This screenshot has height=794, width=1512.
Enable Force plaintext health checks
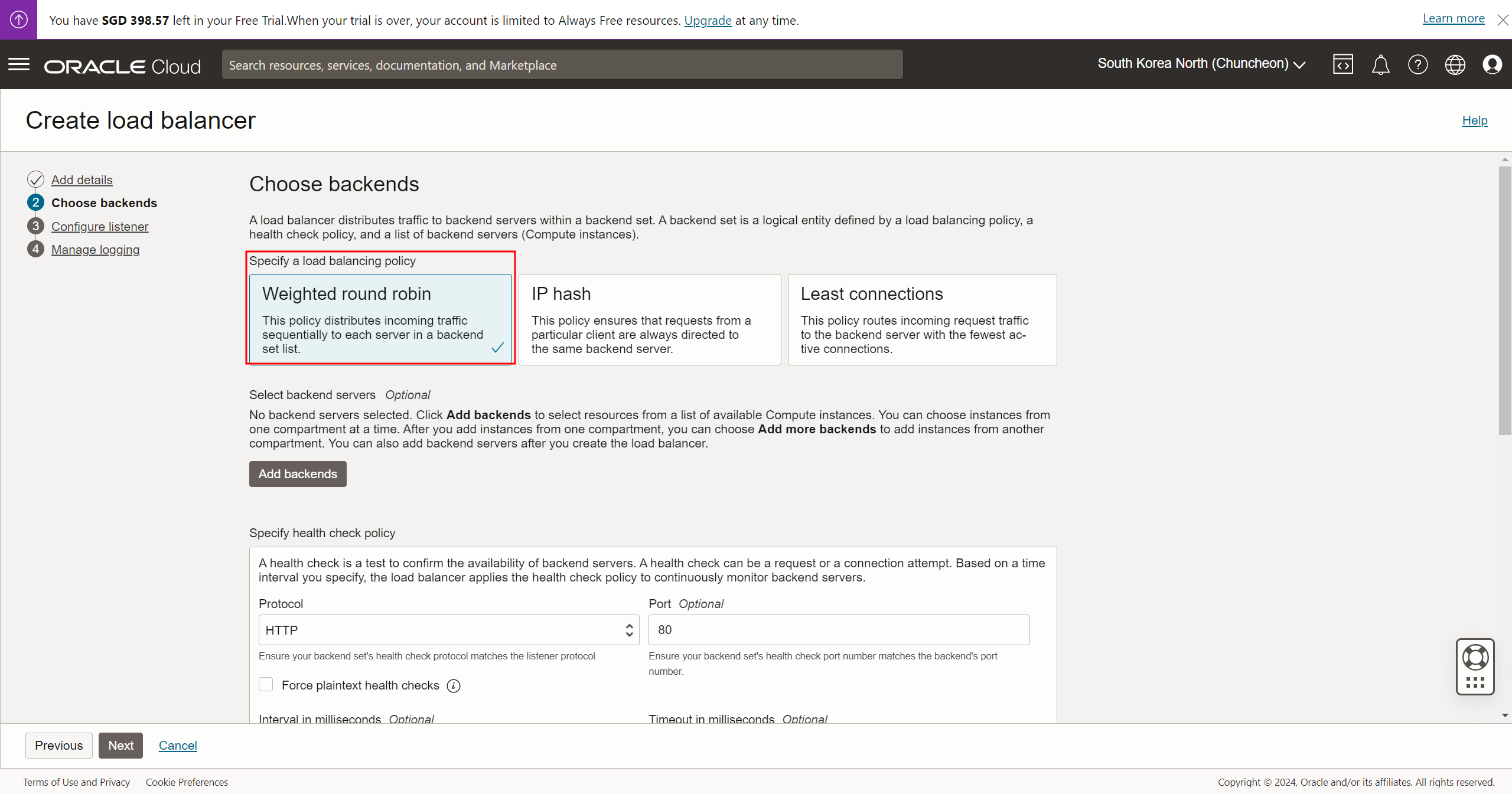[266, 684]
